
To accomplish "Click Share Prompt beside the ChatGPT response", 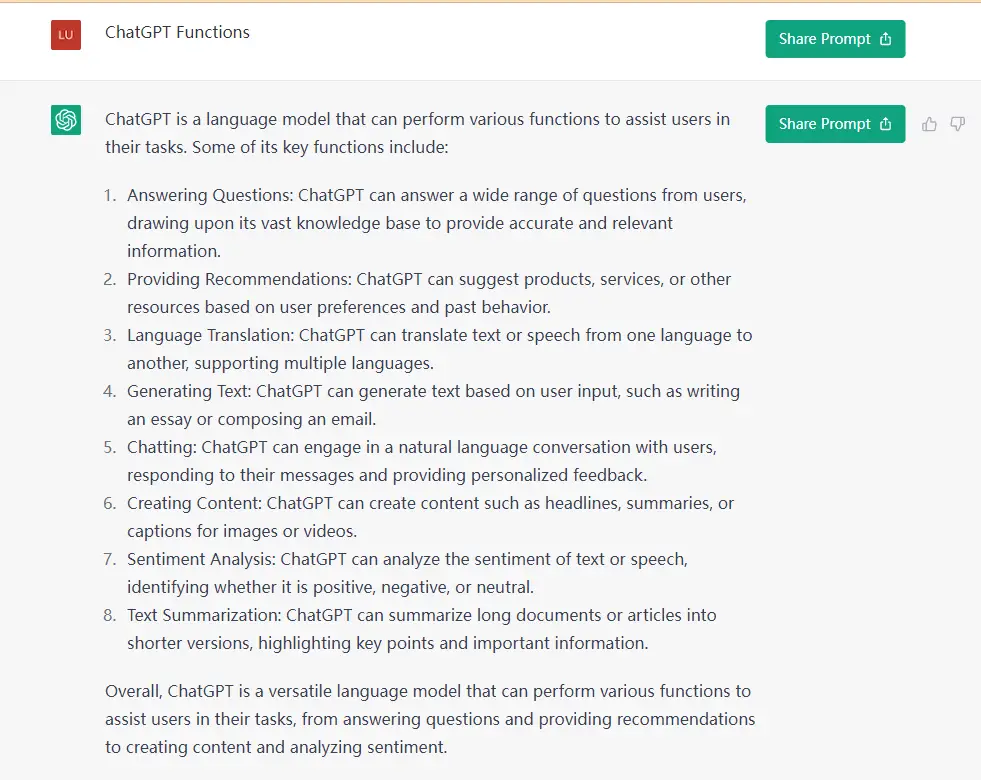I will pyautogui.click(x=835, y=124).
